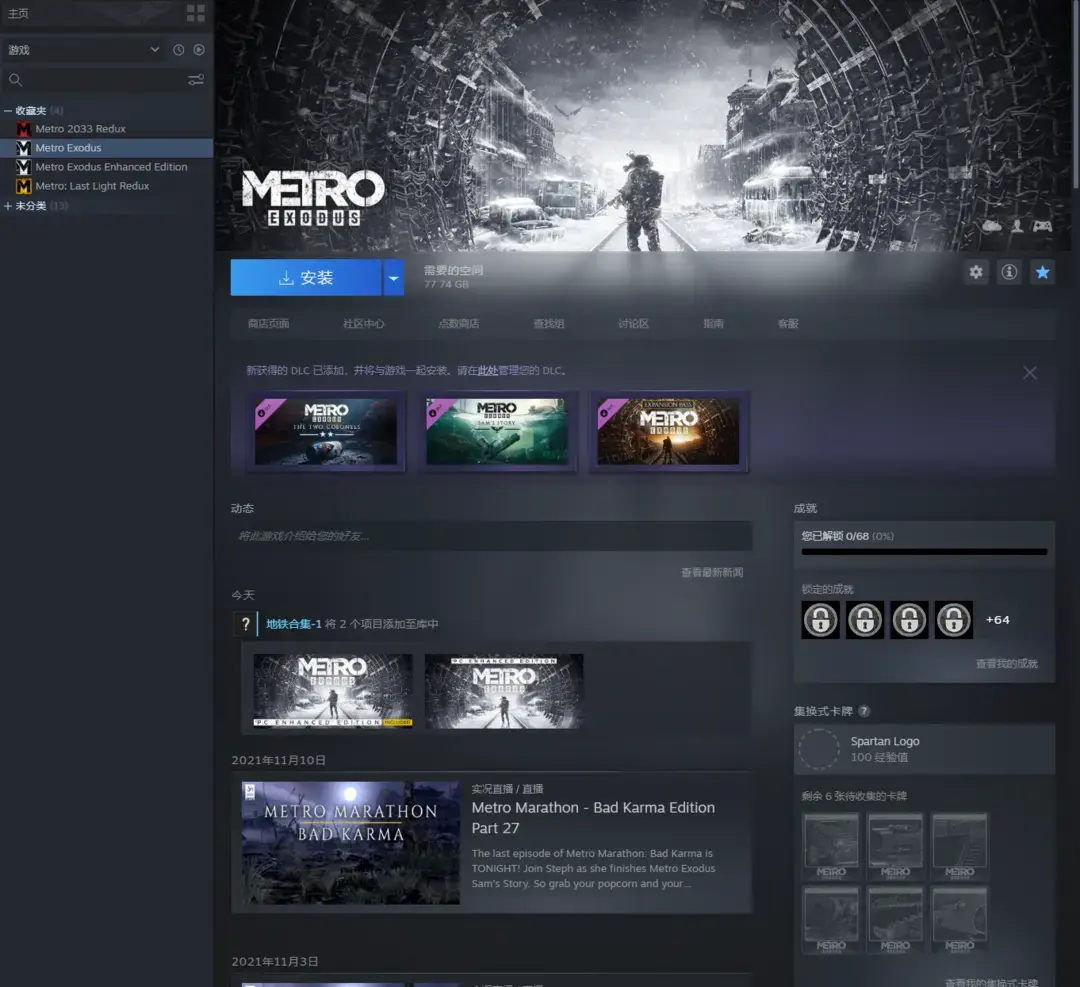This screenshot has height=987, width=1080.
Task: Show the +64 remaining achievements
Action: pyautogui.click(x=997, y=620)
